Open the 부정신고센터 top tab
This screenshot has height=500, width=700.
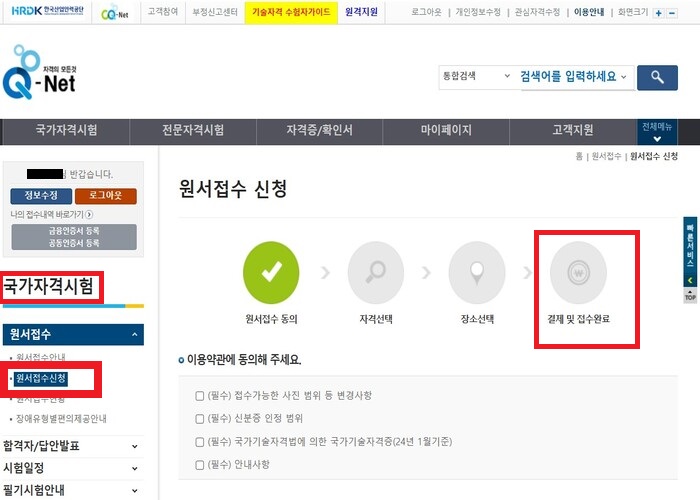point(215,12)
